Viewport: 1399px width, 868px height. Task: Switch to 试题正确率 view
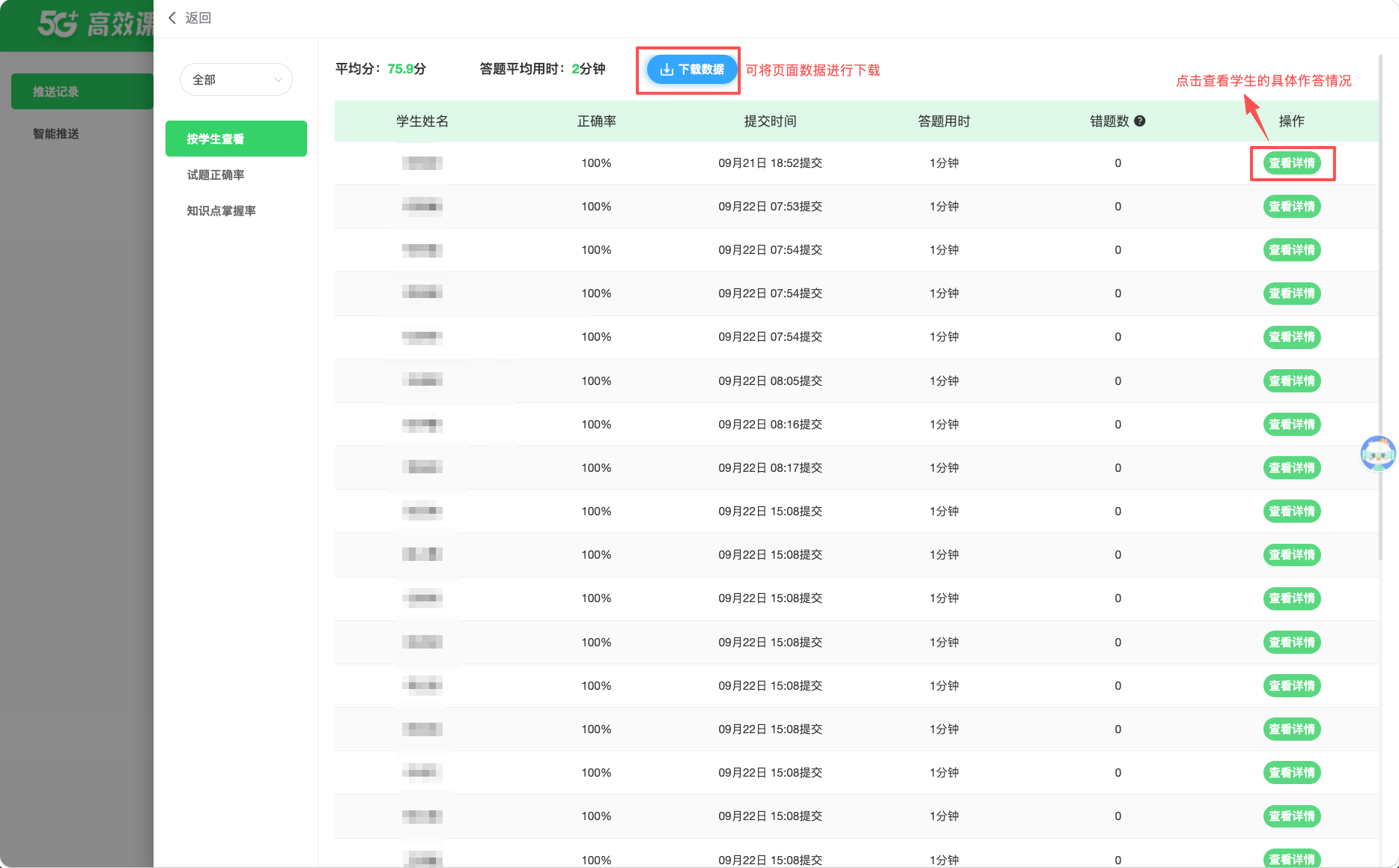click(216, 174)
